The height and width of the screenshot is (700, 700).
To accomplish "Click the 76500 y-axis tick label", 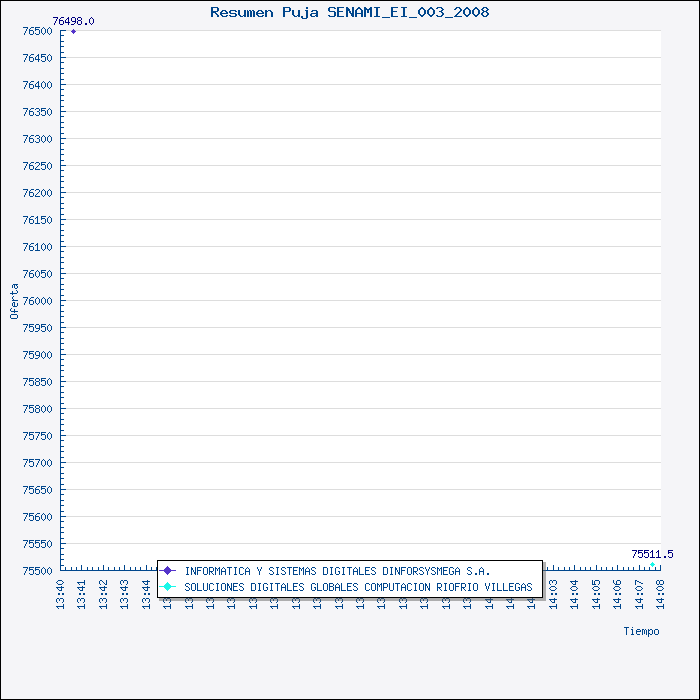I will [37, 31].
